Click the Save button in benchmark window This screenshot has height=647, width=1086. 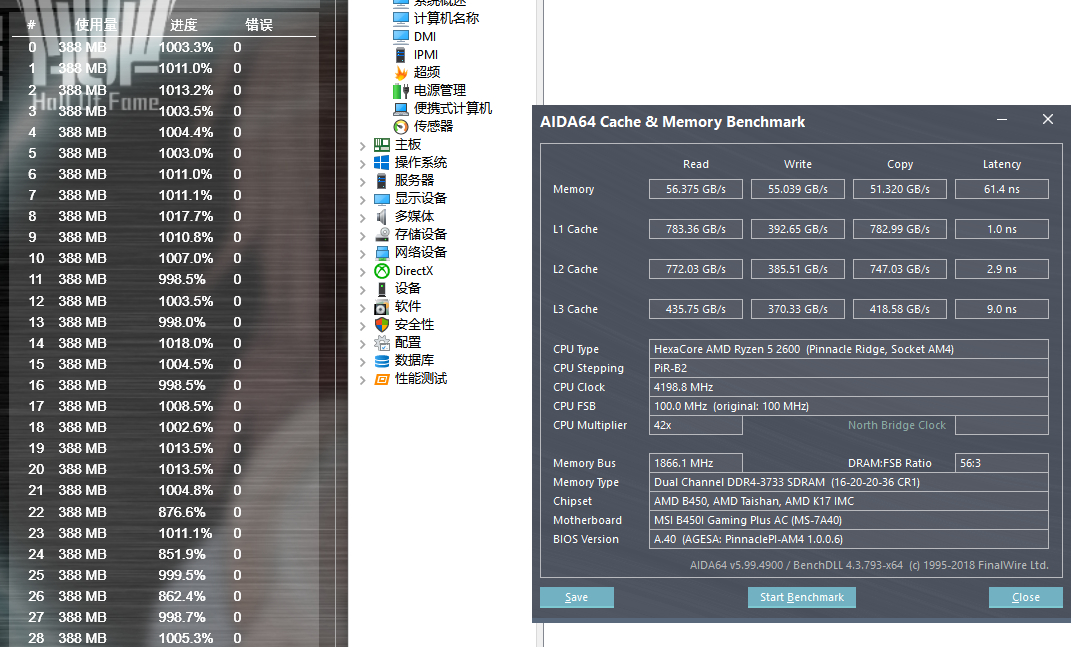coord(576,597)
